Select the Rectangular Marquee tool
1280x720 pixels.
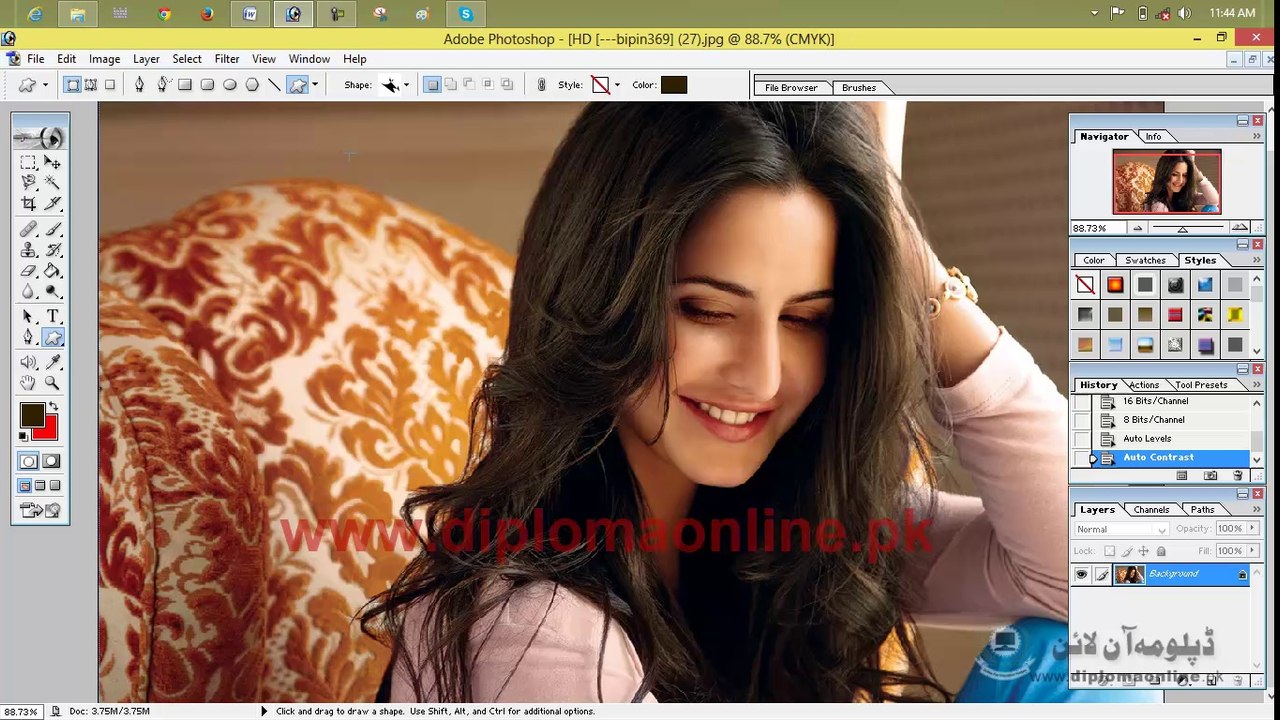point(29,163)
